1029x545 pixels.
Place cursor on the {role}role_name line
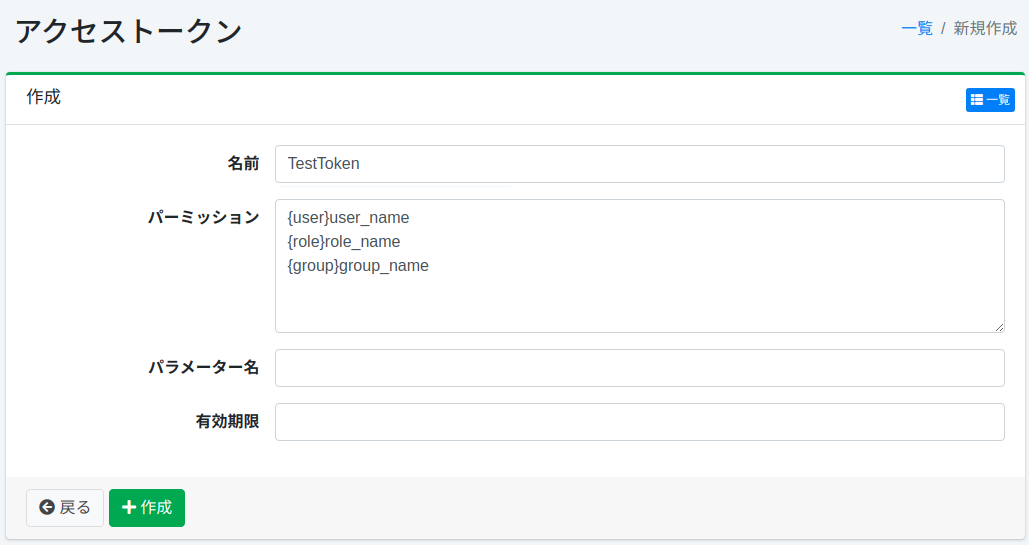pyautogui.click(x=343, y=242)
